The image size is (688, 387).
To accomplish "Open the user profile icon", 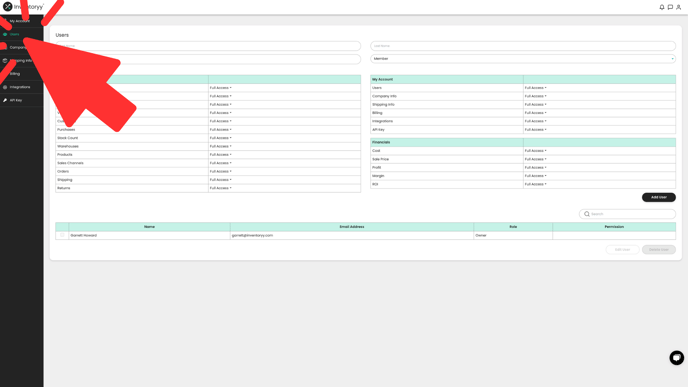I will click(x=678, y=7).
